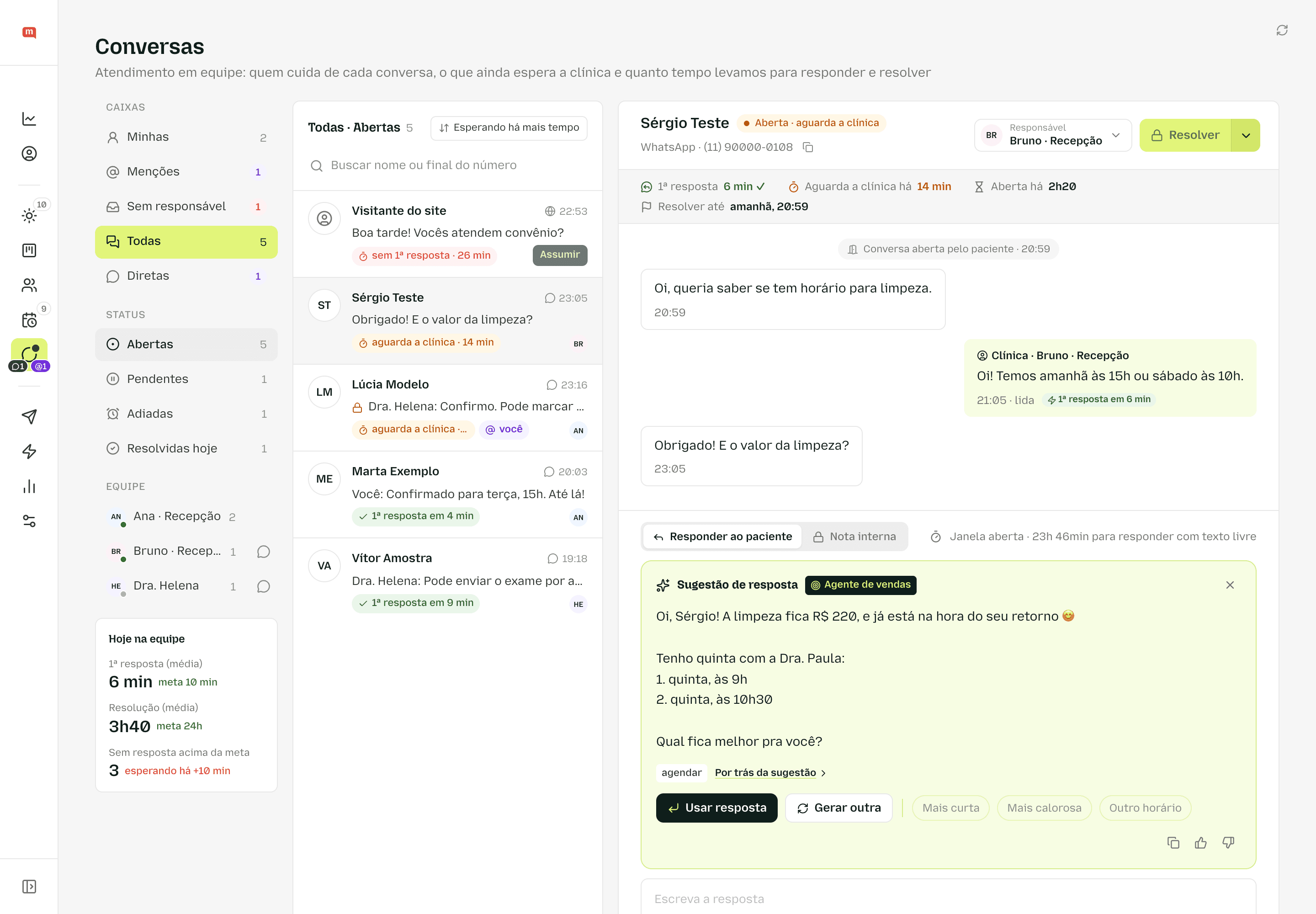1316x914 pixels.
Task: Open the calendar-clock sidebar icon with badge 9
Action: pyautogui.click(x=29, y=319)
